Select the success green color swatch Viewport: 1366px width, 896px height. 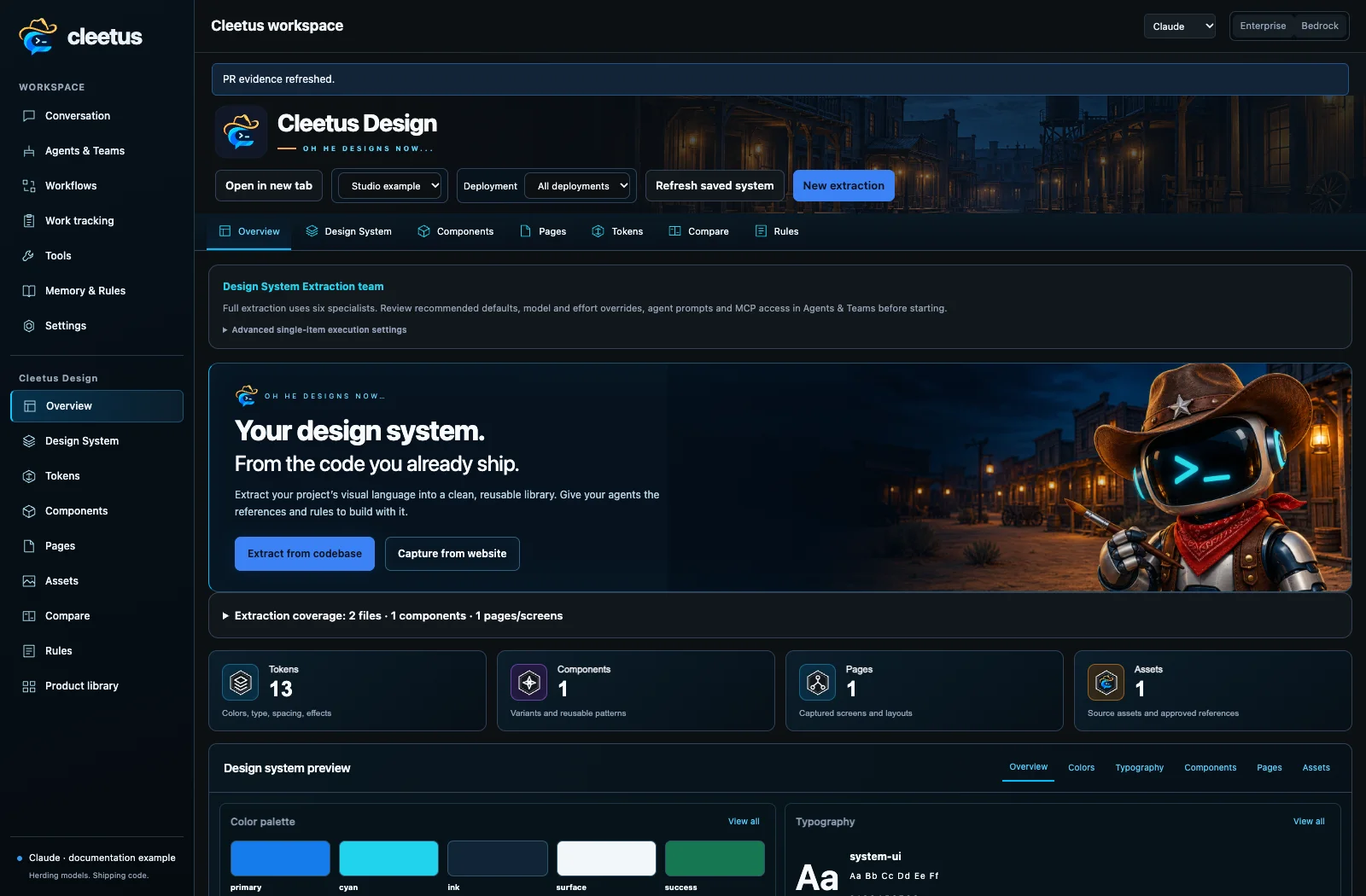click(x=715, y=858)
